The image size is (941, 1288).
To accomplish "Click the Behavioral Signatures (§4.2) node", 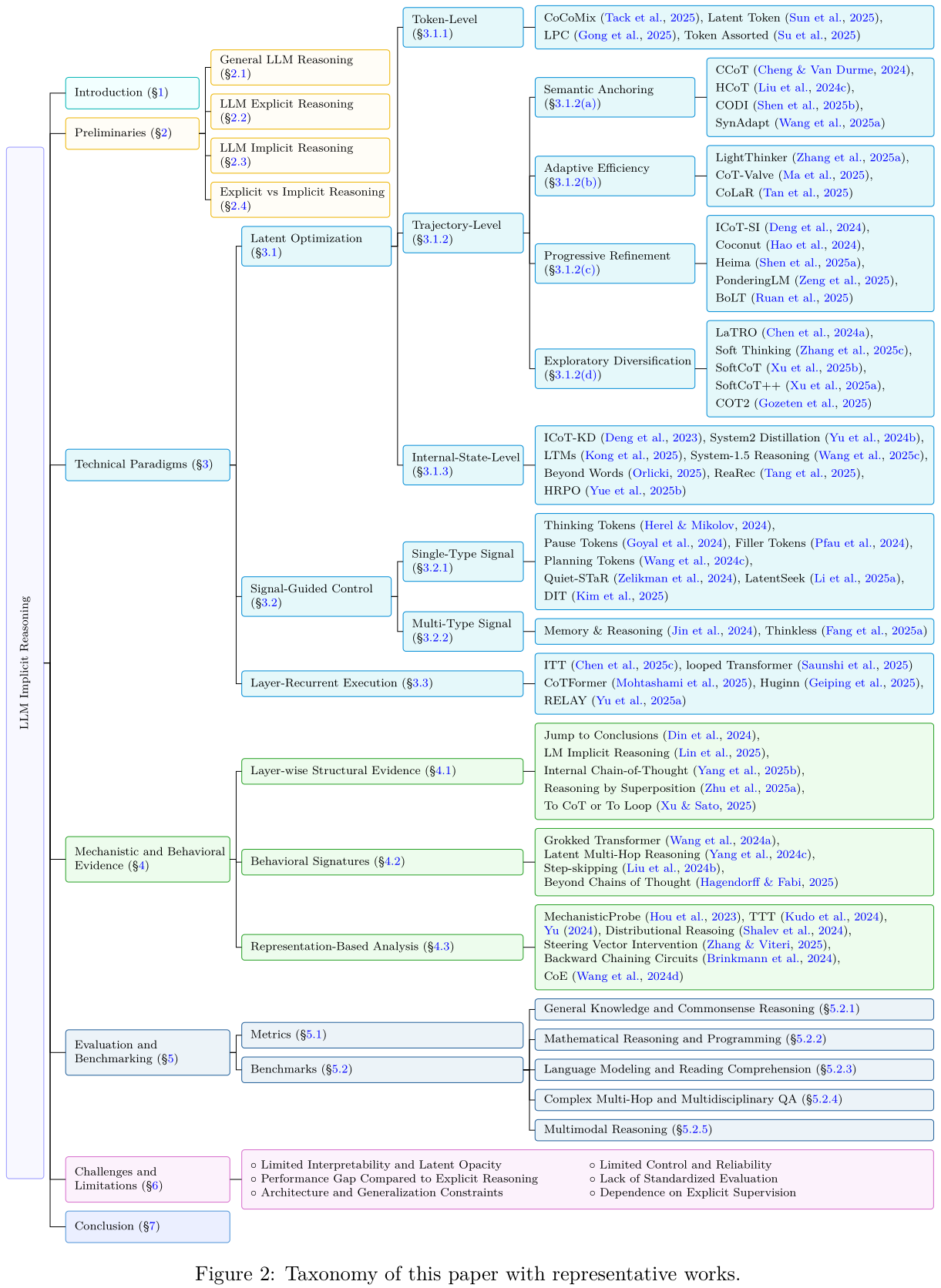I will [382, 861].
